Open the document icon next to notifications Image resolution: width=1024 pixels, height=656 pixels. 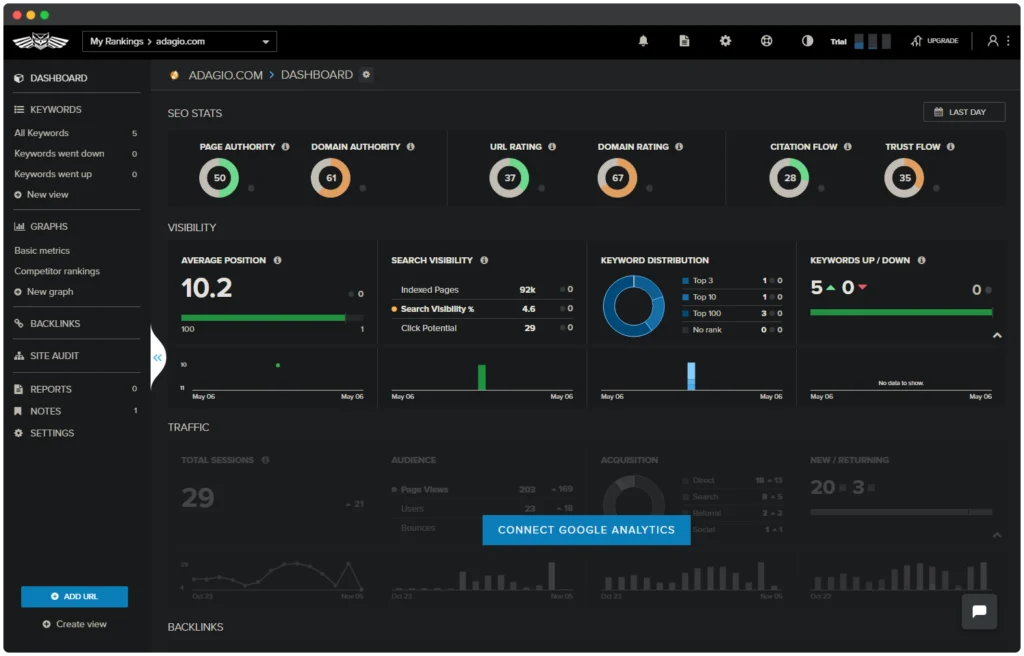(x=684, y=41)
